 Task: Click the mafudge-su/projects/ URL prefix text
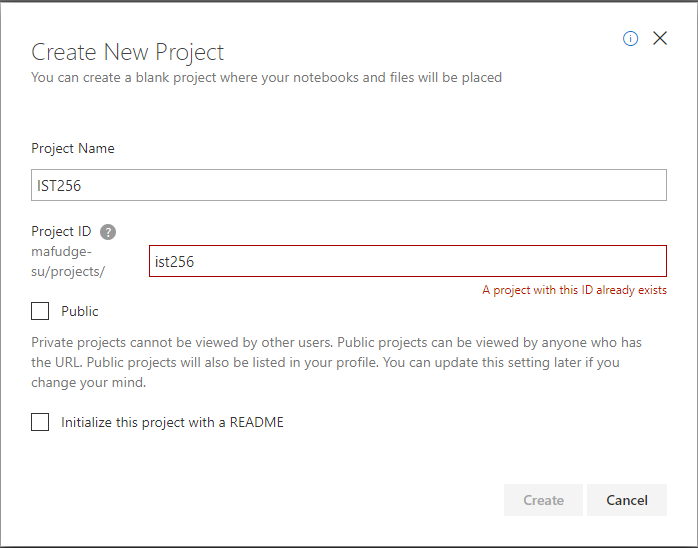coord(68,262)
